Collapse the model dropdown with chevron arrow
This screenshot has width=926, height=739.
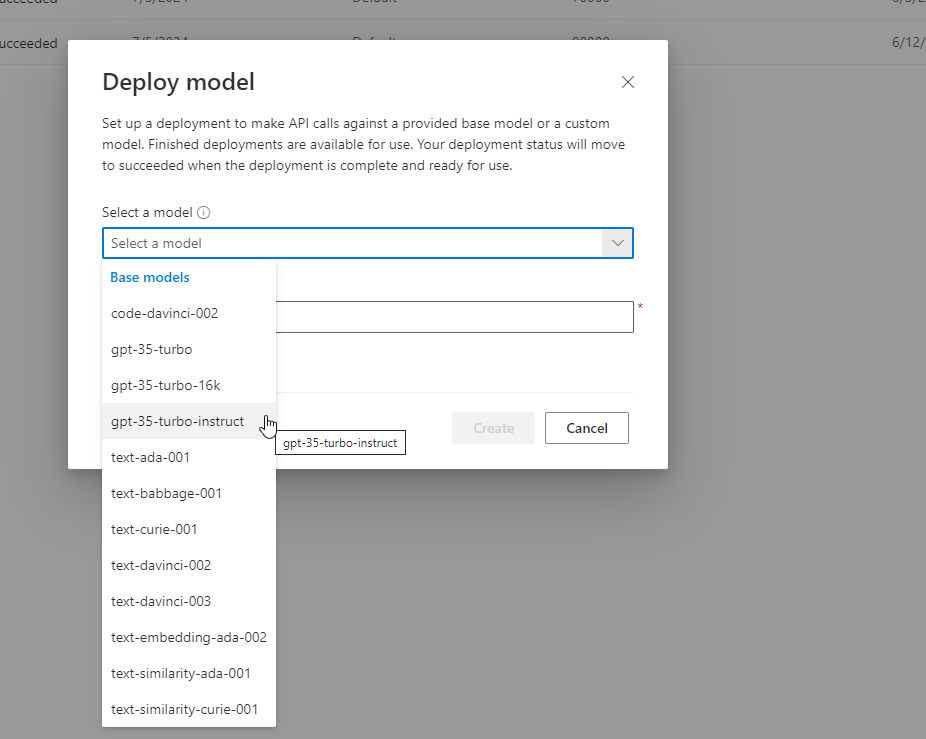point(617,243)
